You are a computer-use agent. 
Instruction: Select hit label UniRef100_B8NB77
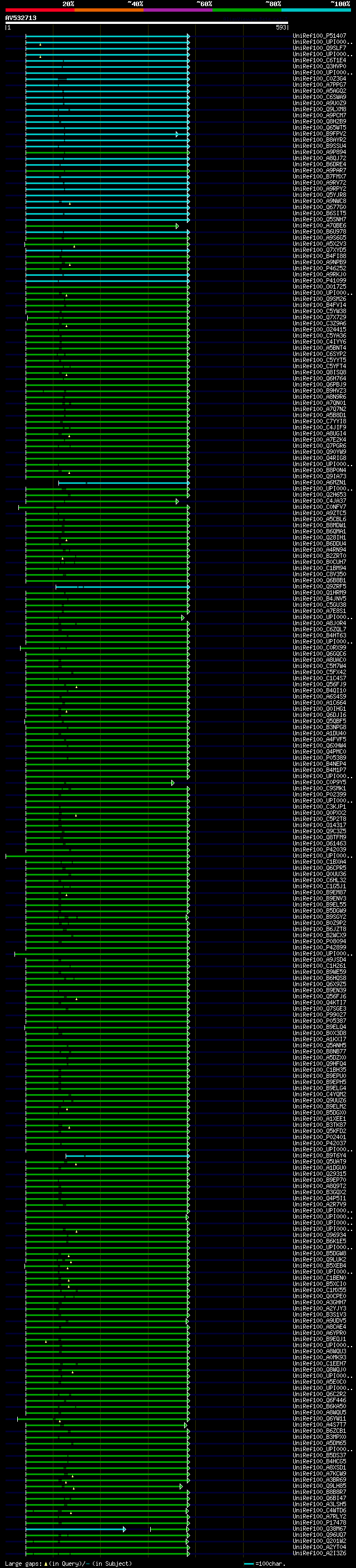click(319, 1051)
